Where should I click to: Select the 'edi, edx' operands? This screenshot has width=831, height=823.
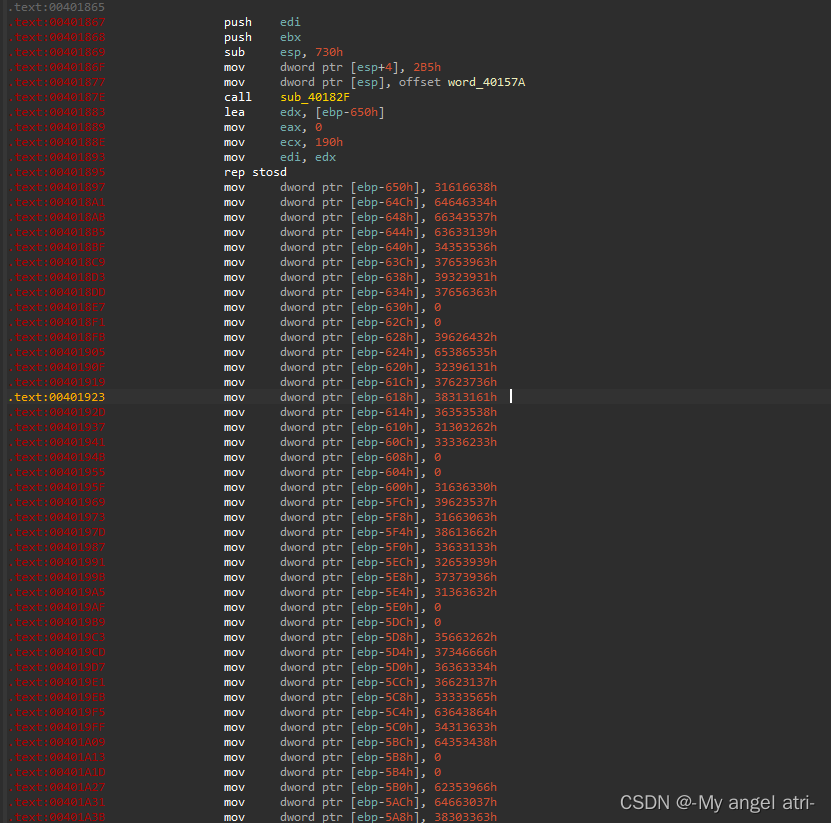coord(308,157)
